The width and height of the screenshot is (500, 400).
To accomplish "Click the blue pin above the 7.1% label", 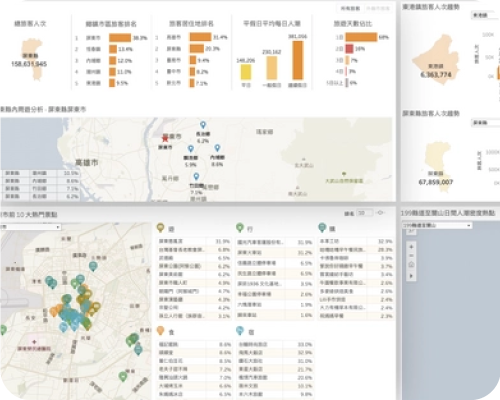I will pyautogui.click(x=196, y=176).
